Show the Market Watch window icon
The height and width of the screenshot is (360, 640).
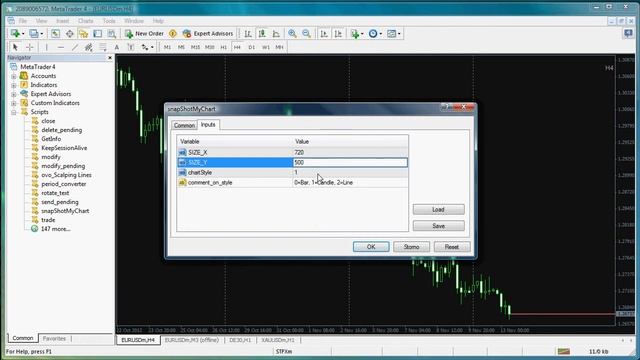pos(56,33)
